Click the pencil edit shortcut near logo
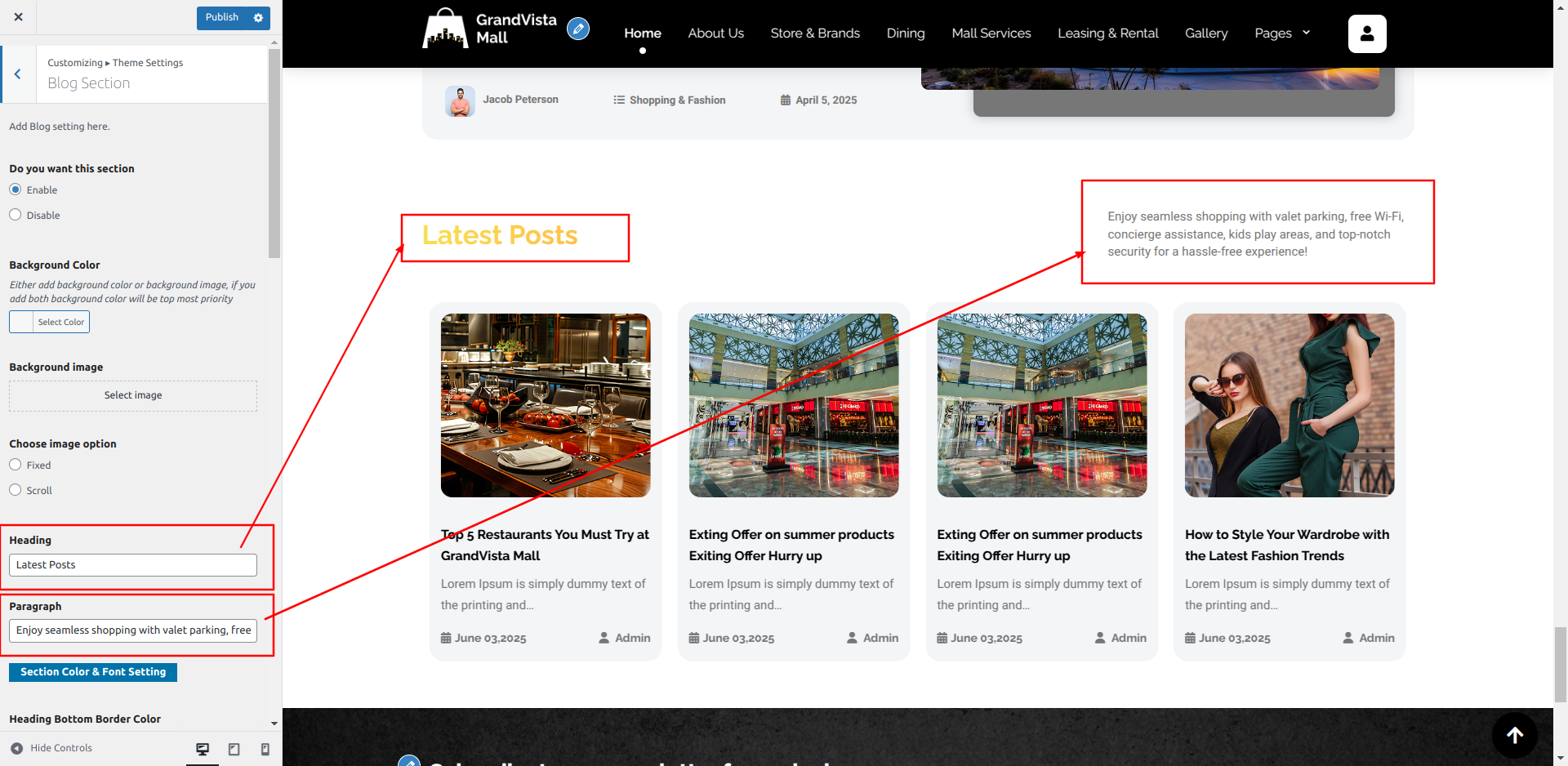 coord(578,29)
